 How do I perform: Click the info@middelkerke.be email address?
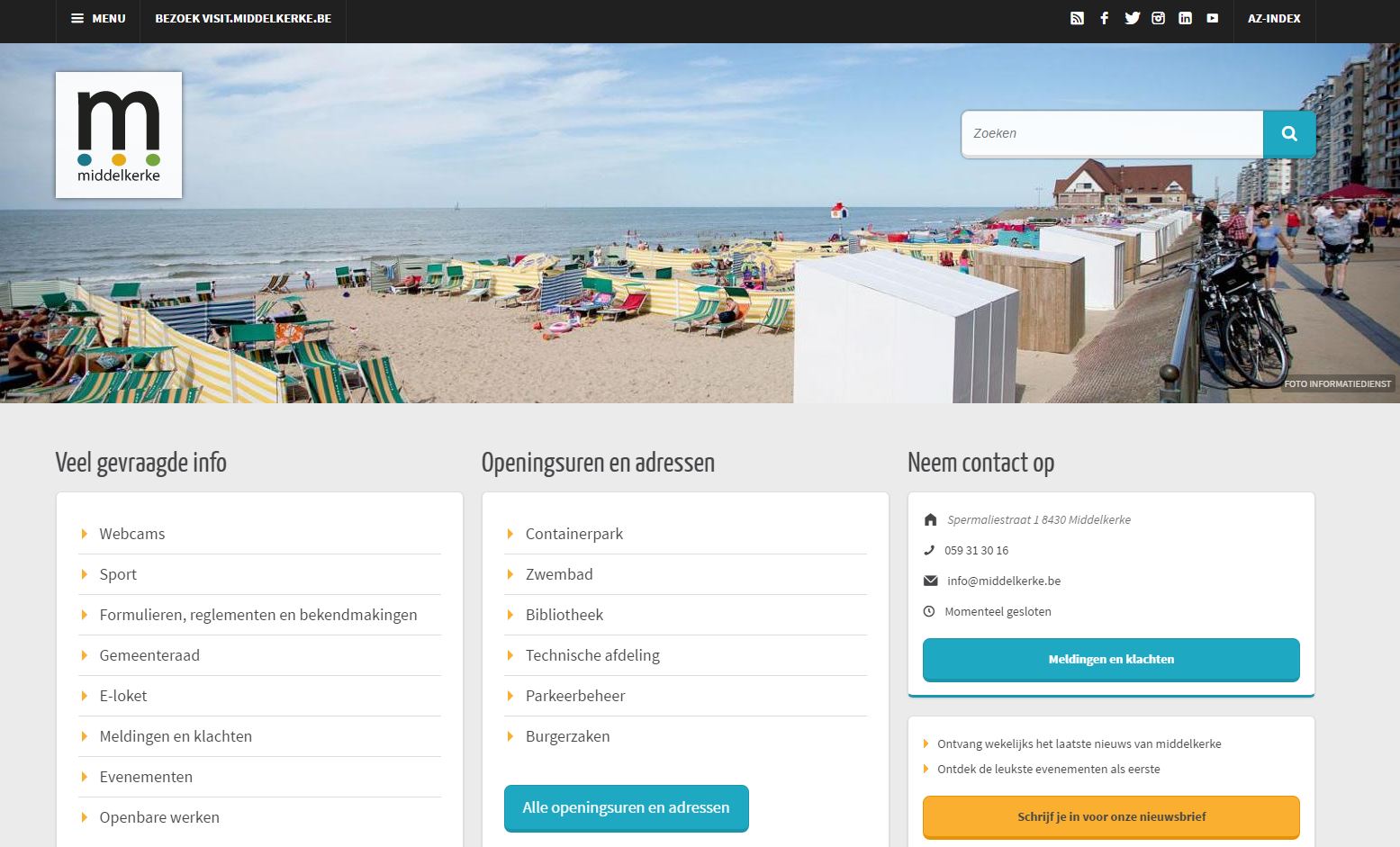(x=1004, y=581)
